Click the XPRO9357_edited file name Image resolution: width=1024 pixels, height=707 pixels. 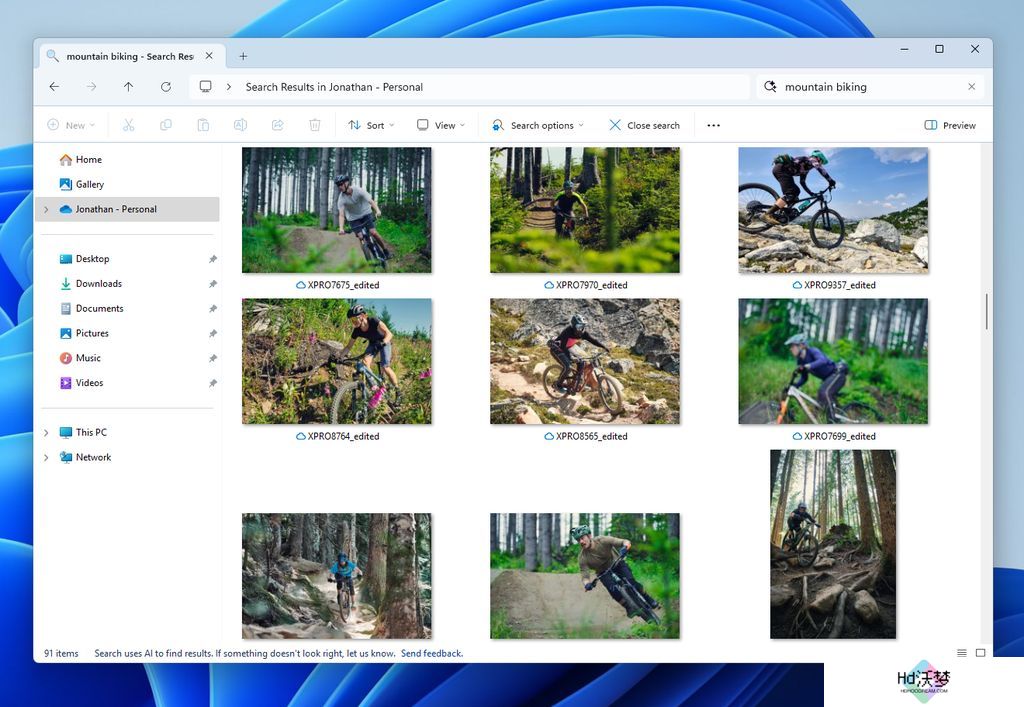[839, 285]
